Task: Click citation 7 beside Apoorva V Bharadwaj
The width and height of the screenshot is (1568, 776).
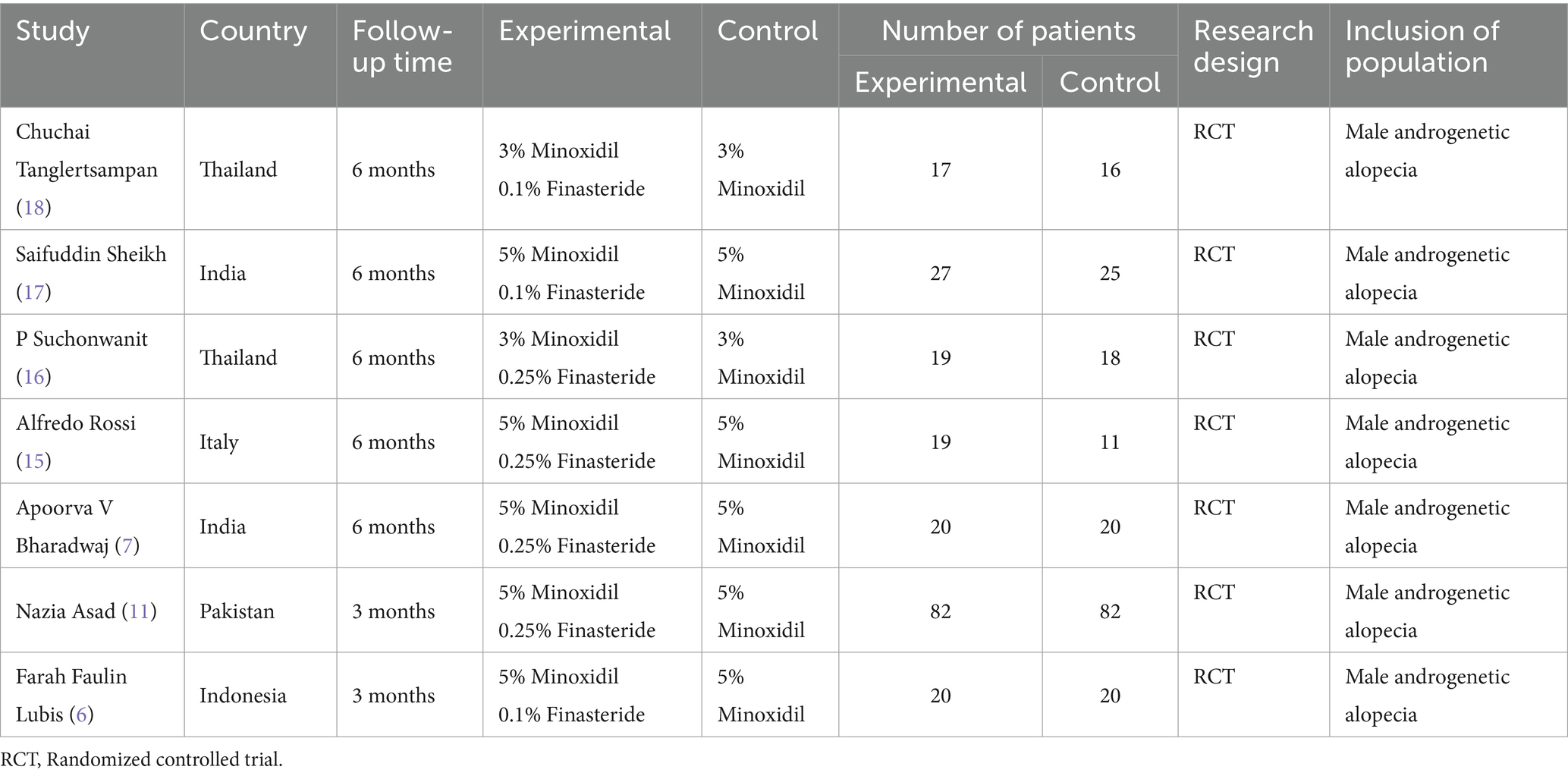Action: 127,545
